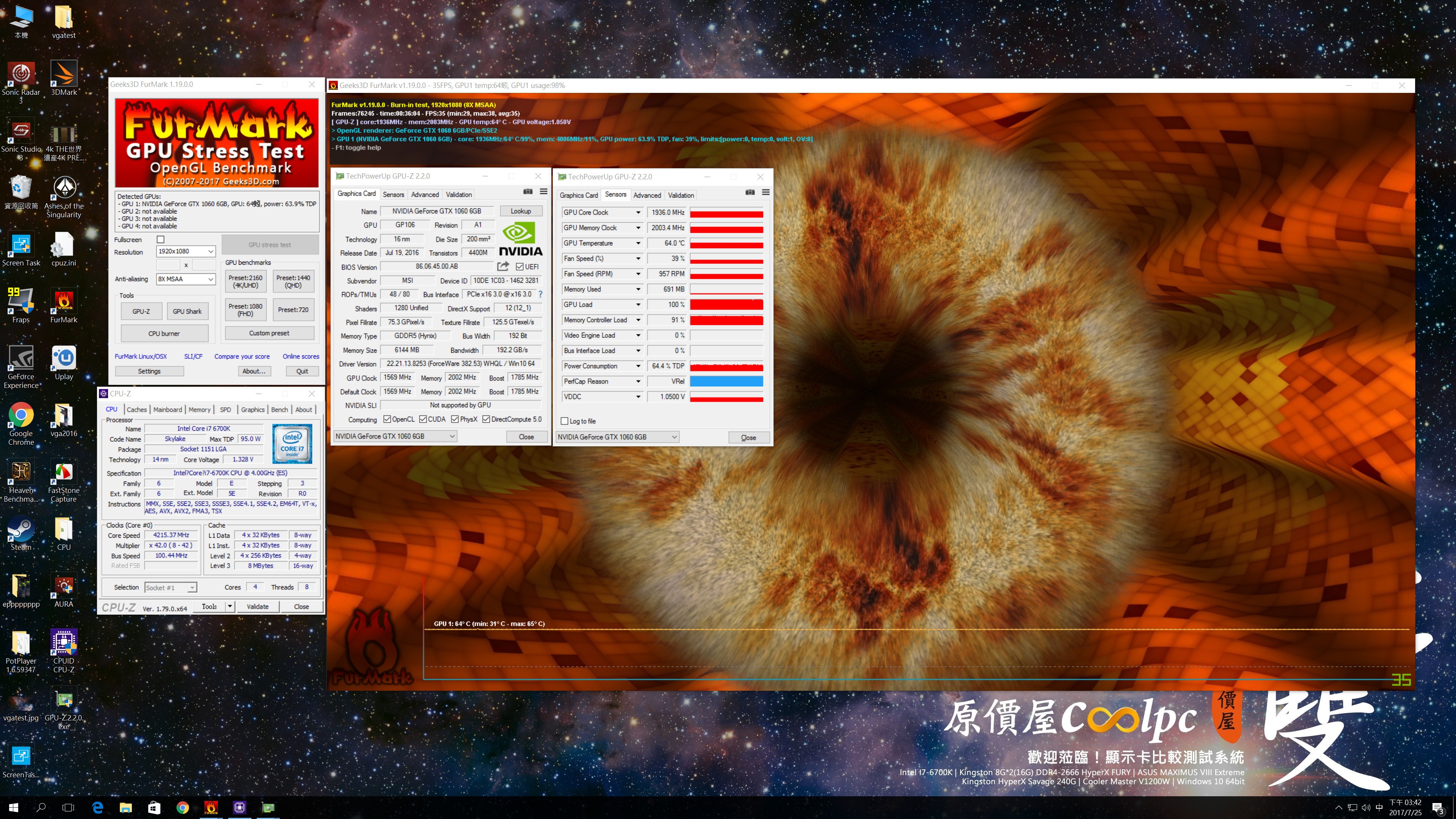Click the BIOS Version 86.06.45.00.AB field
1456x819 pixels.
tap(437, 266)
